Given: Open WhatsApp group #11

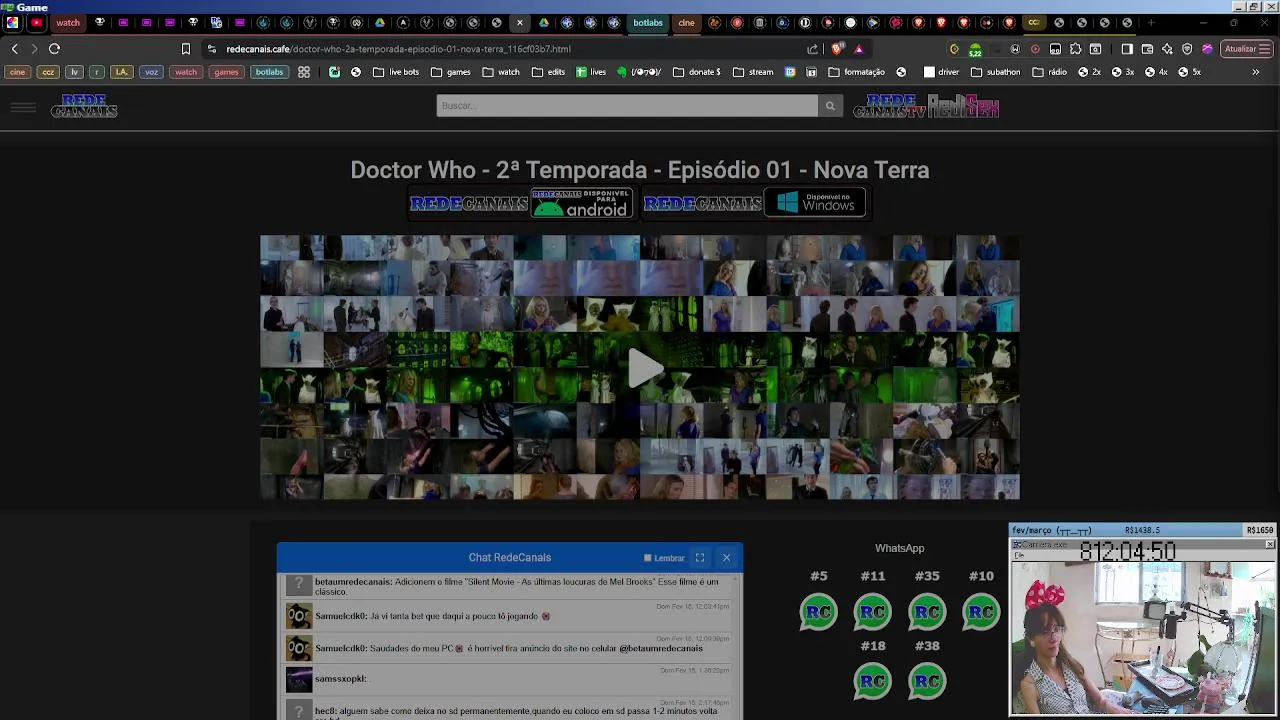Looking at the screenshot, I should [x=873, y=612].
